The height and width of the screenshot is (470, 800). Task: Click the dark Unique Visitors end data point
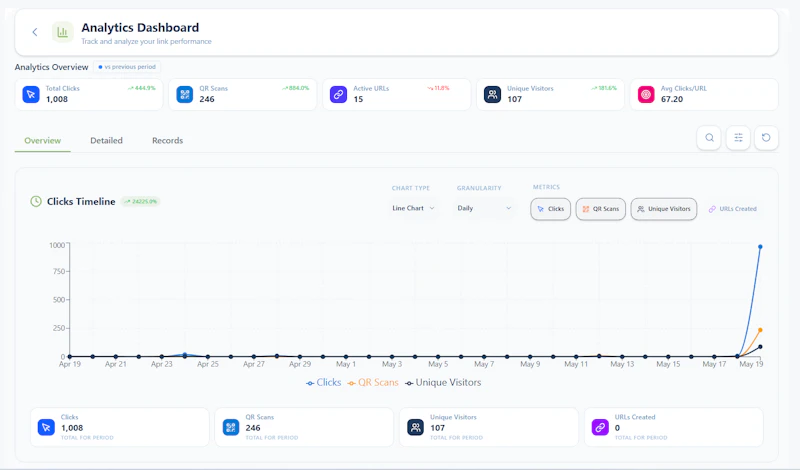(760, 347)
